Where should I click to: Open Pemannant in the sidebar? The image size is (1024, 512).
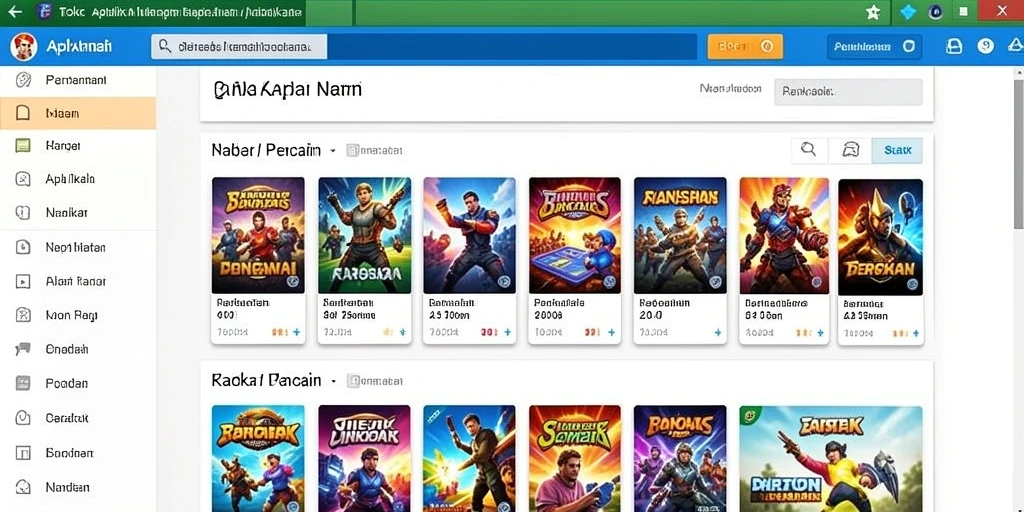tap(76, 80)
